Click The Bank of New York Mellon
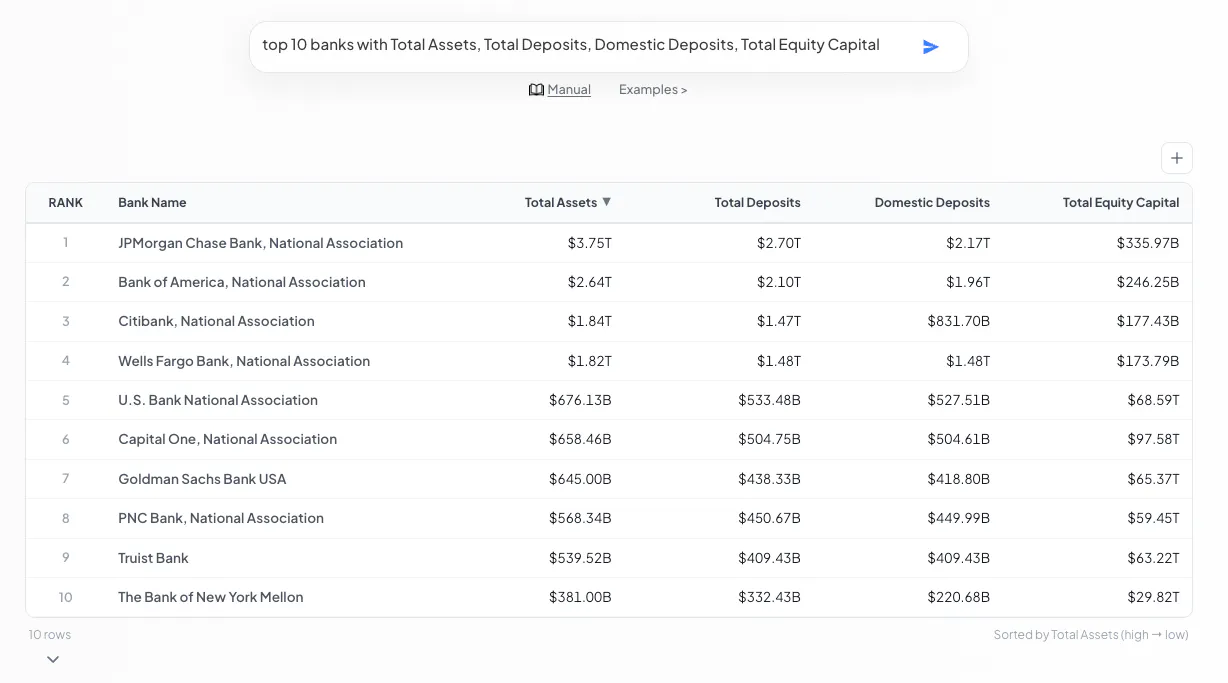The width and height of the screenshot is (1228, 683). (210, 597)
